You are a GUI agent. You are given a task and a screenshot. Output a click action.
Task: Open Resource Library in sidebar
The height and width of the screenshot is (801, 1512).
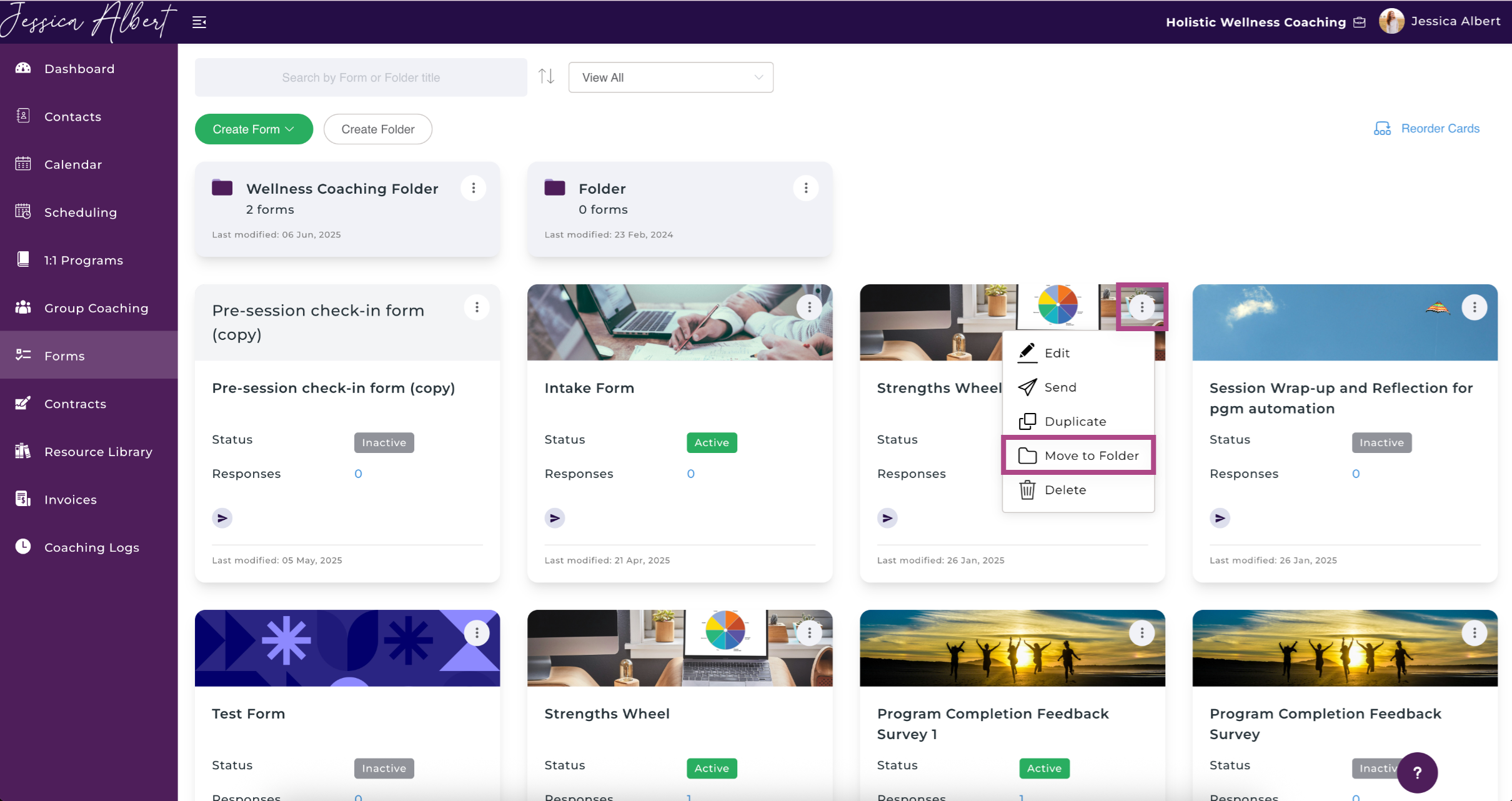coord(89,452)
